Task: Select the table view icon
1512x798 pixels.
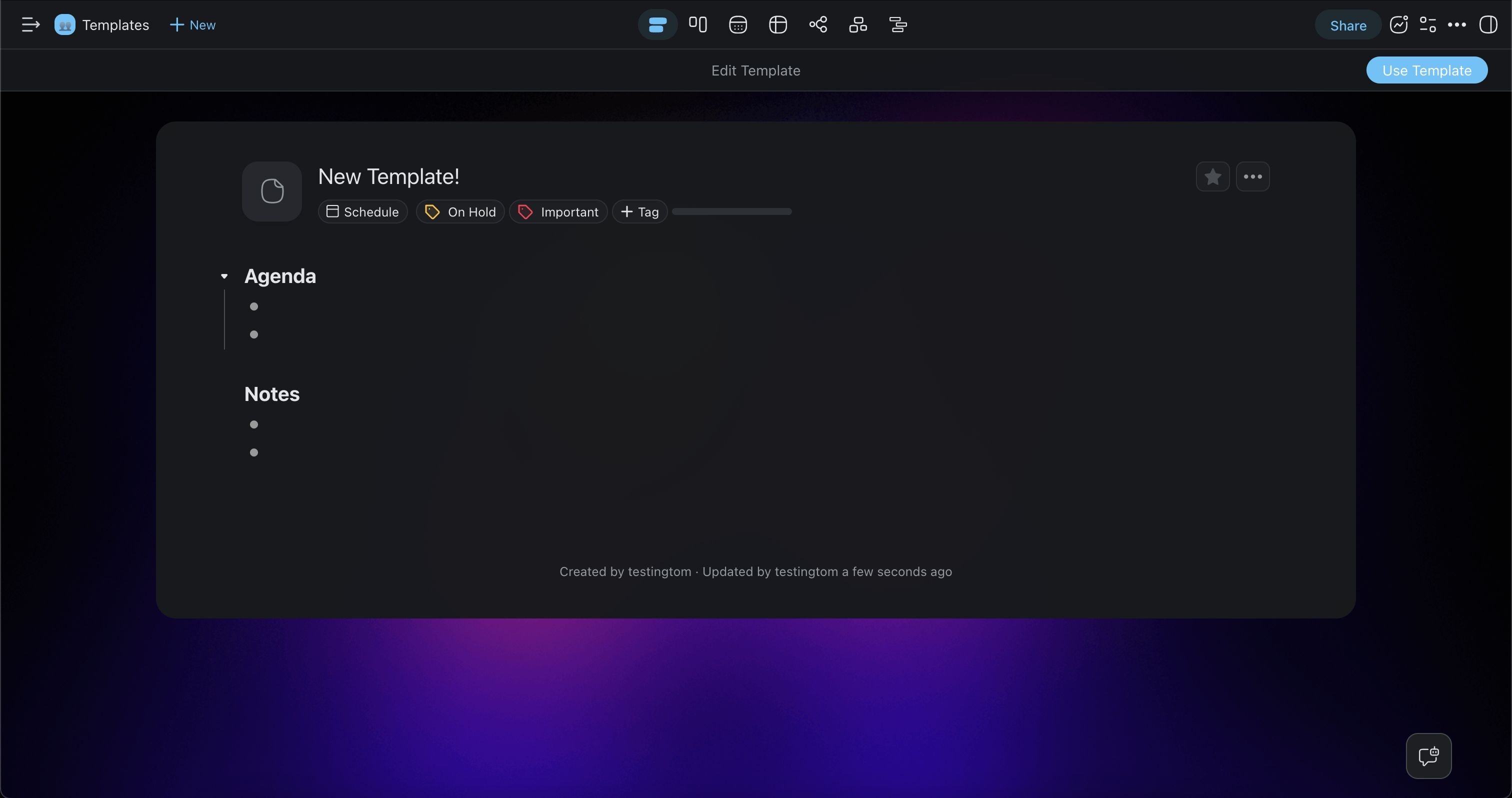Action: 777,24
